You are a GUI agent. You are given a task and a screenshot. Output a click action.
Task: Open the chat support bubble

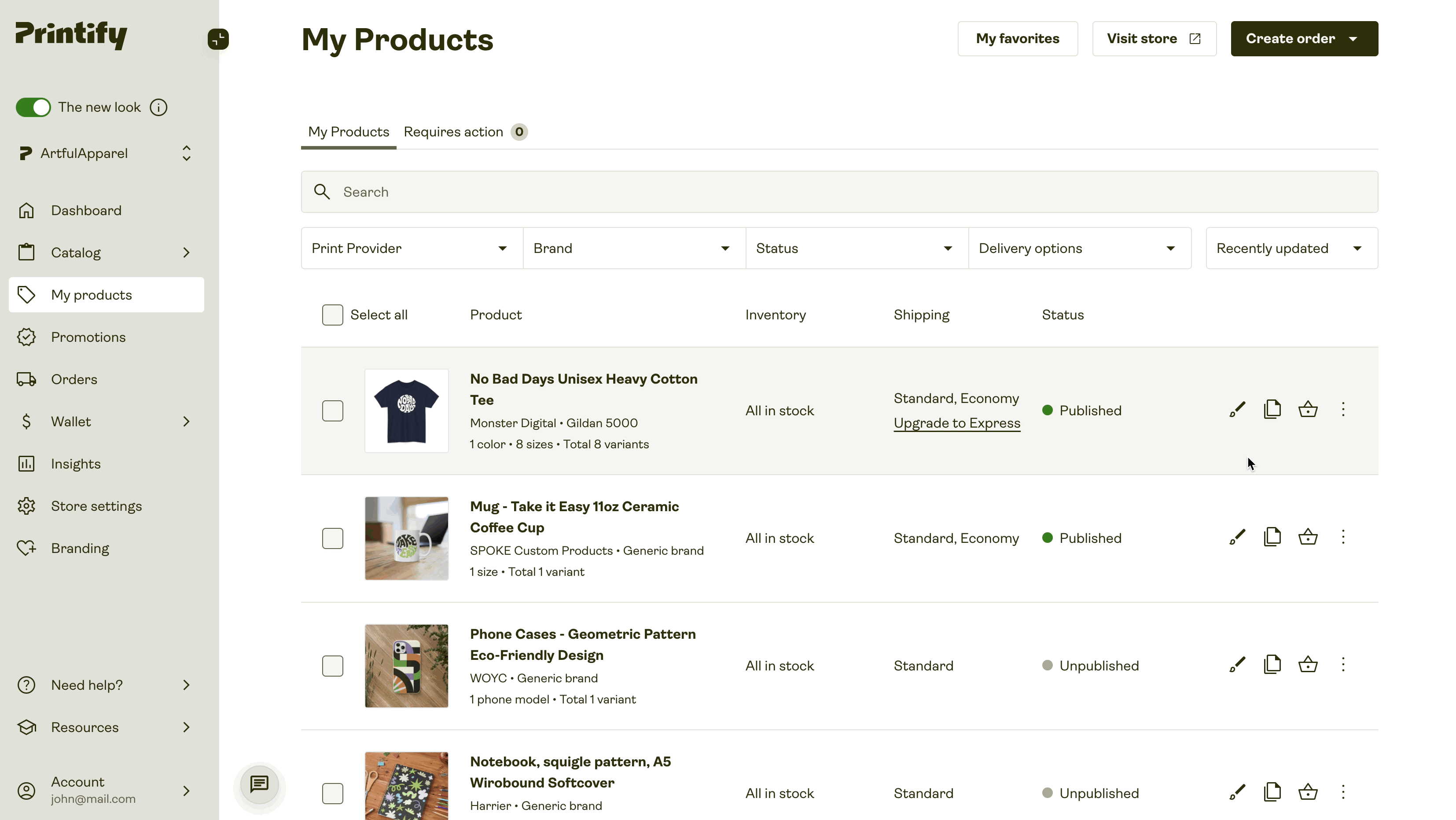pyautogui.click(x=259, y=784)
